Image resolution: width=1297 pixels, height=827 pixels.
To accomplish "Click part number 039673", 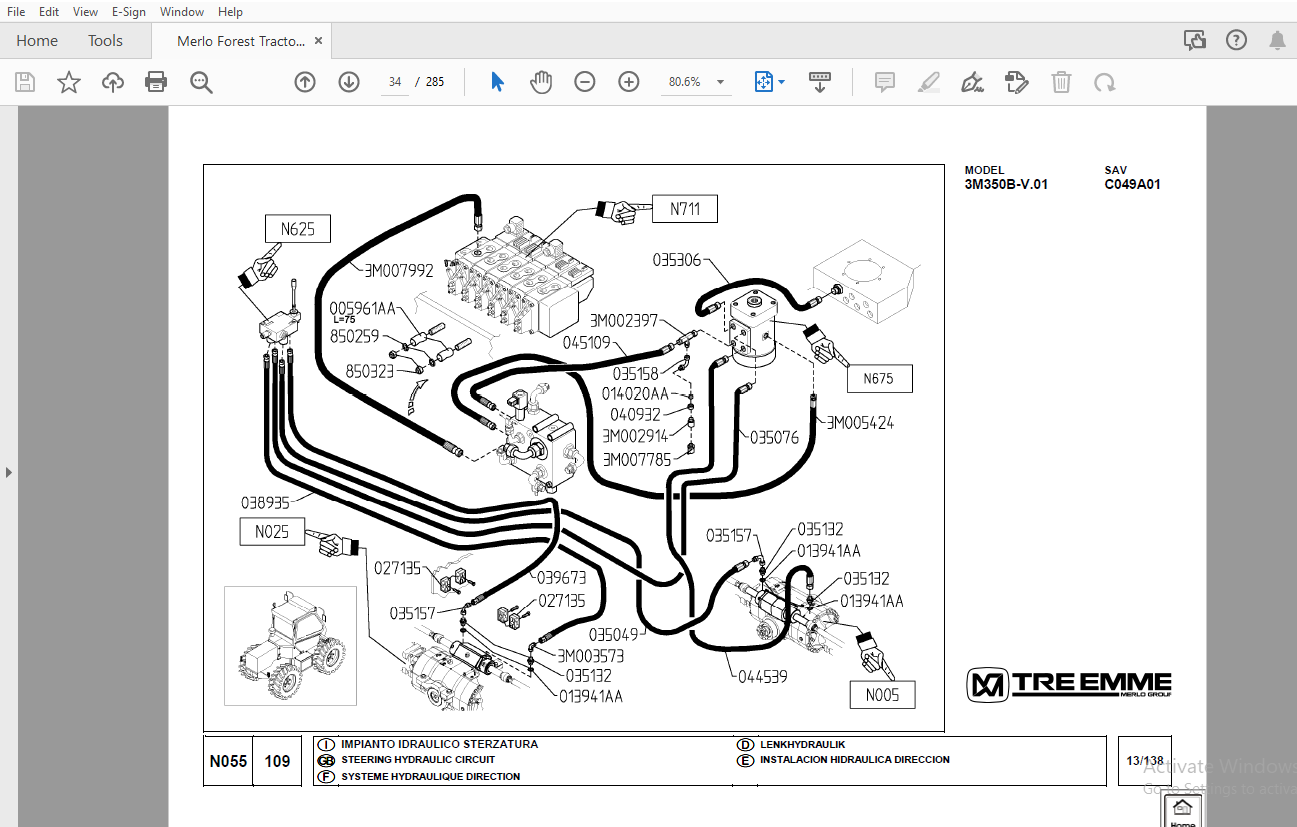I will pyautogui.click(x=561, y=578).
